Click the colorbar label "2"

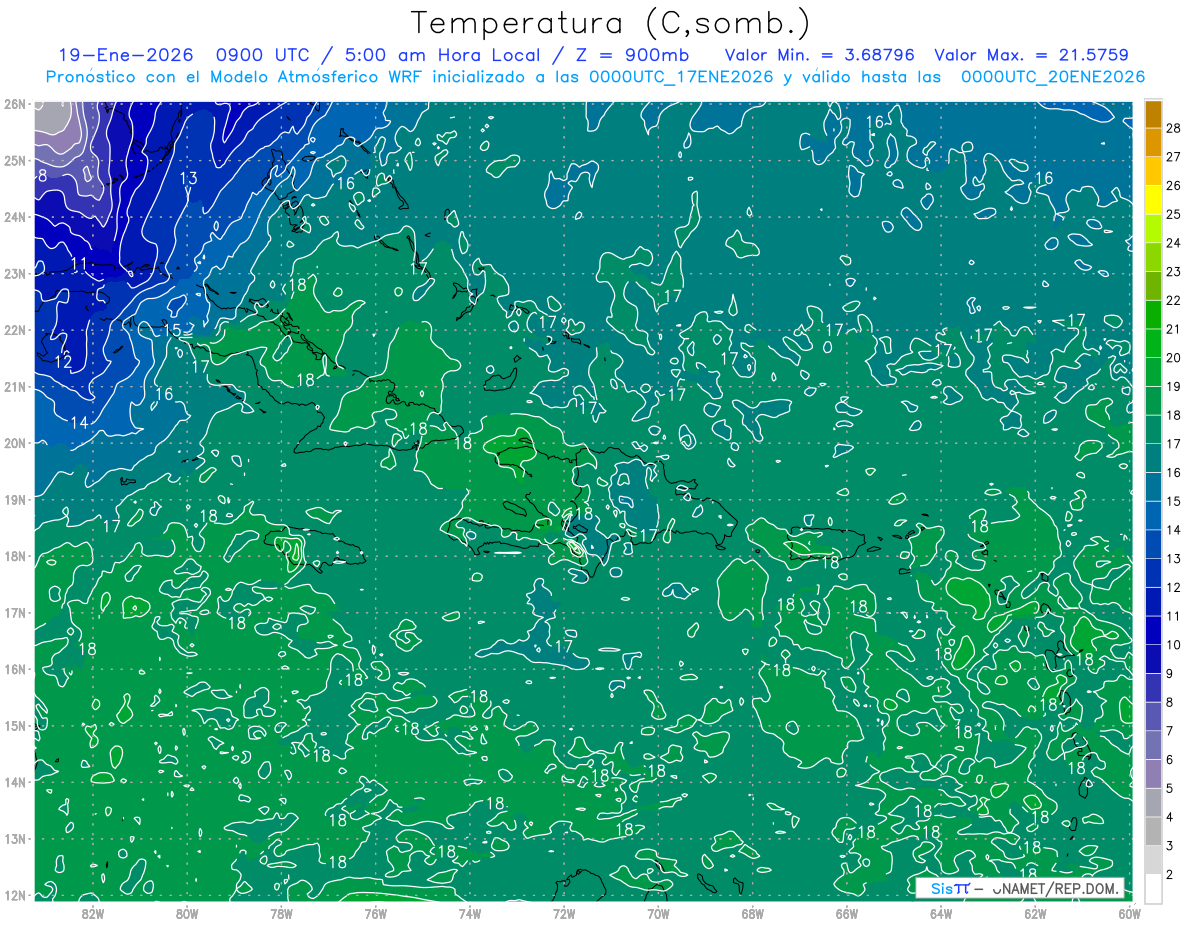click(x=1170, y=875)
